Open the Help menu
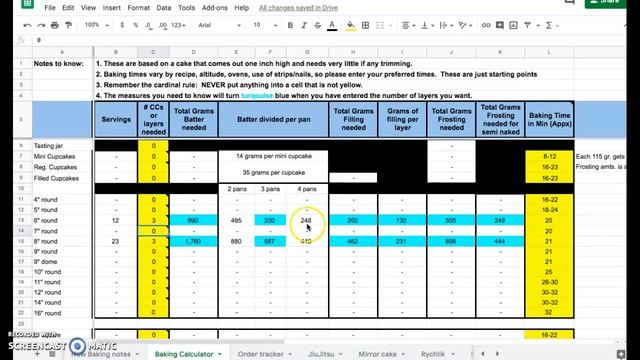640x360 pixels. [x=241, y=8]
